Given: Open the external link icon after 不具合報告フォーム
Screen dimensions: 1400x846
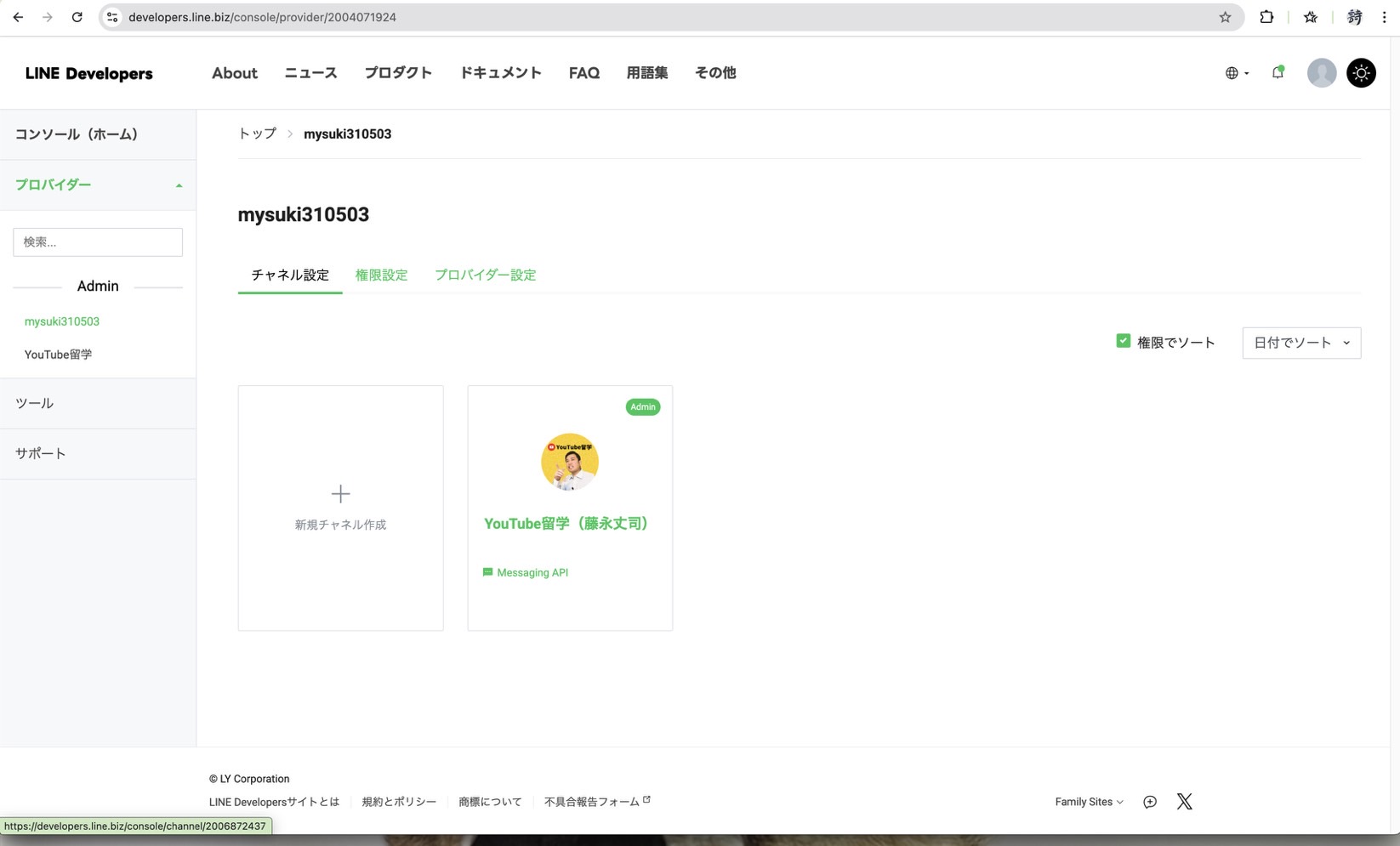Looking at the screenshot, I should 646,800.
